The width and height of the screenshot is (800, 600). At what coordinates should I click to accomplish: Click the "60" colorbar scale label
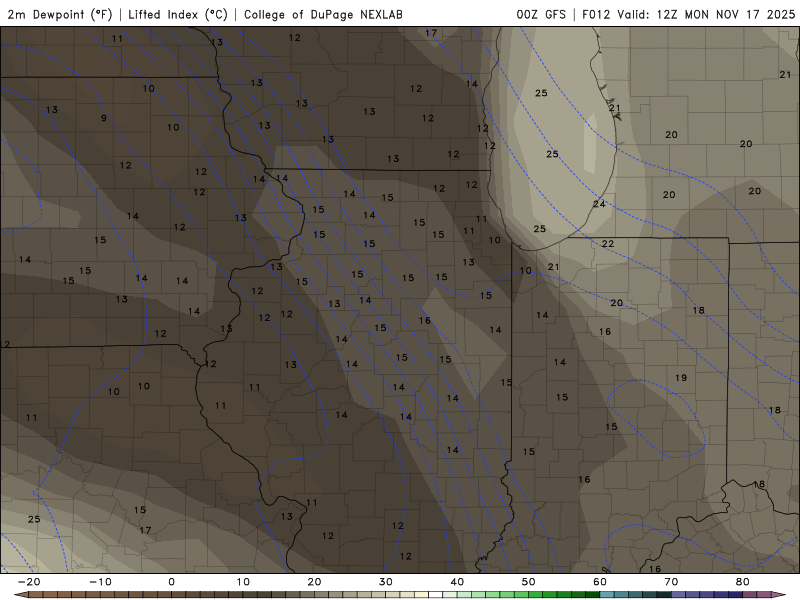pyautogui.click(x=600, y=582)
